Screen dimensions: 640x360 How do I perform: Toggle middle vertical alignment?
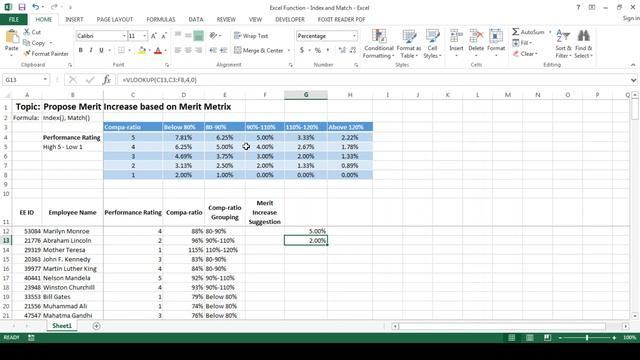coord(188,36)
